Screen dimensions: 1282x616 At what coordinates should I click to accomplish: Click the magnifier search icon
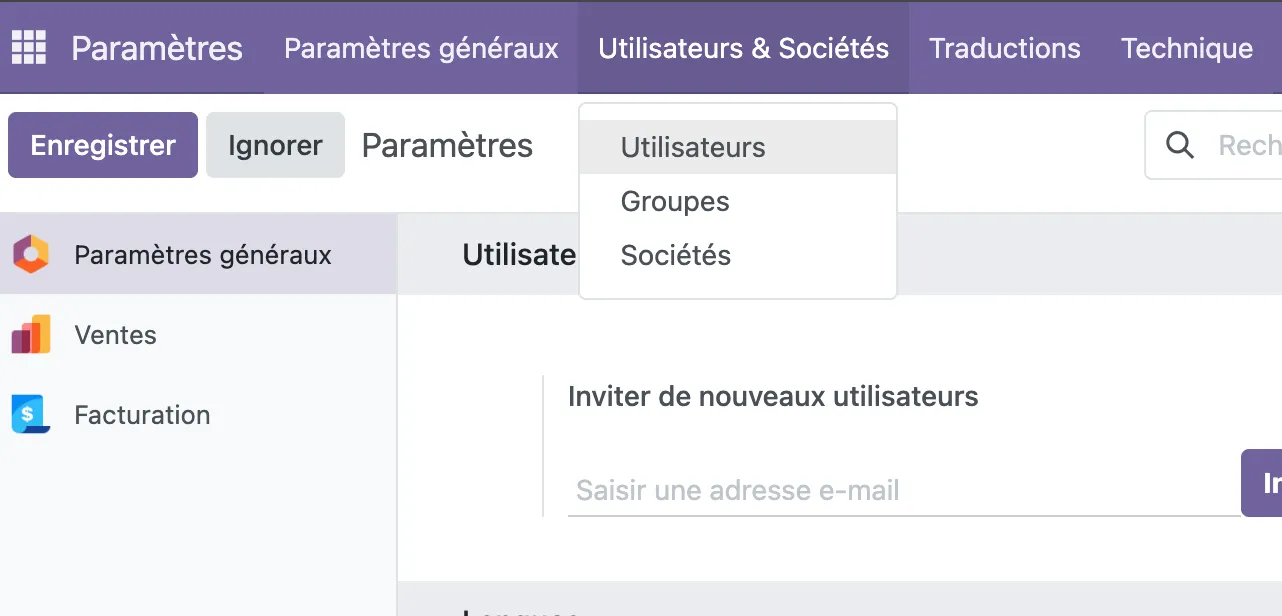tap(1180, 145)
